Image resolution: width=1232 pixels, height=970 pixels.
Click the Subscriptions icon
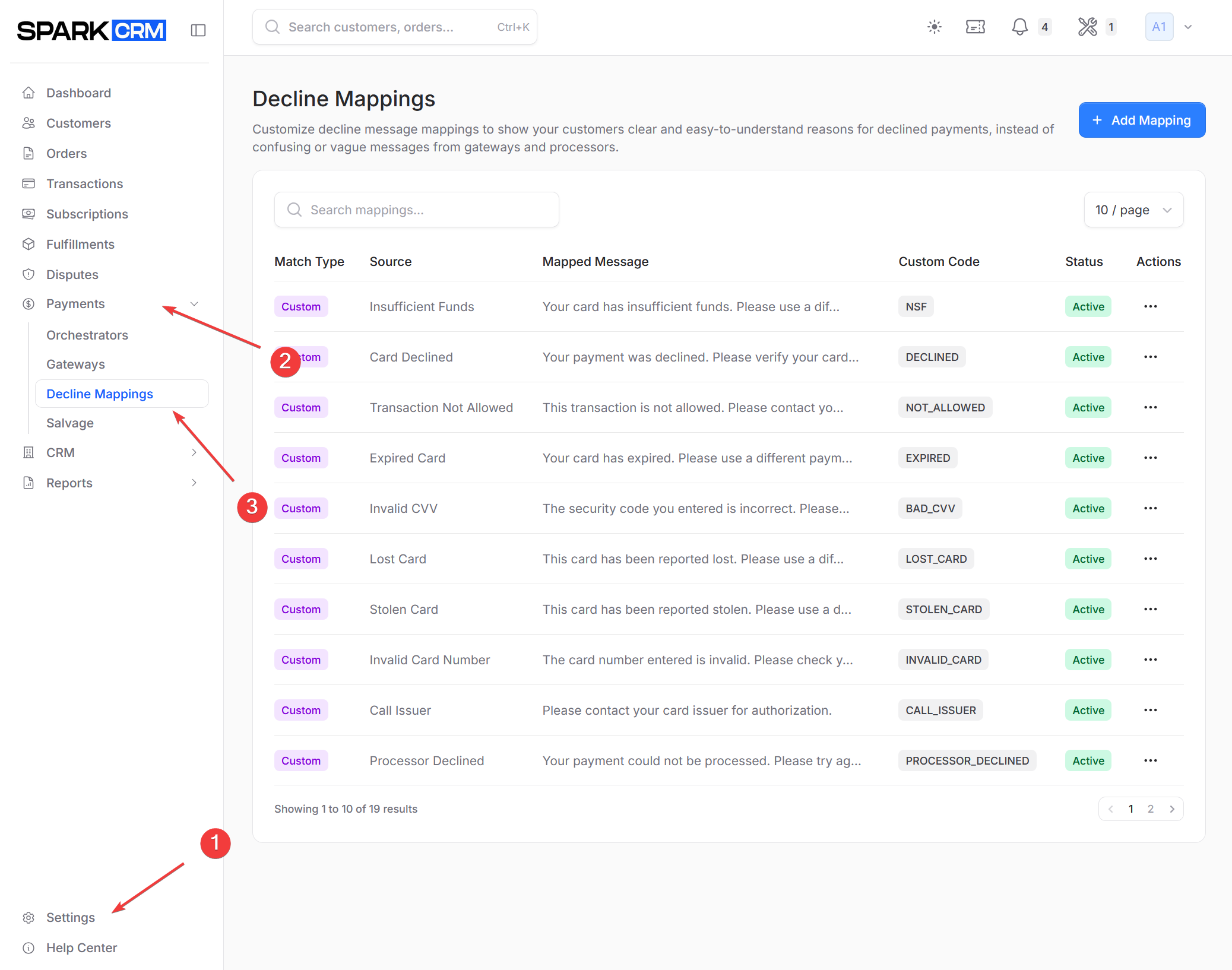coord(28,214)
